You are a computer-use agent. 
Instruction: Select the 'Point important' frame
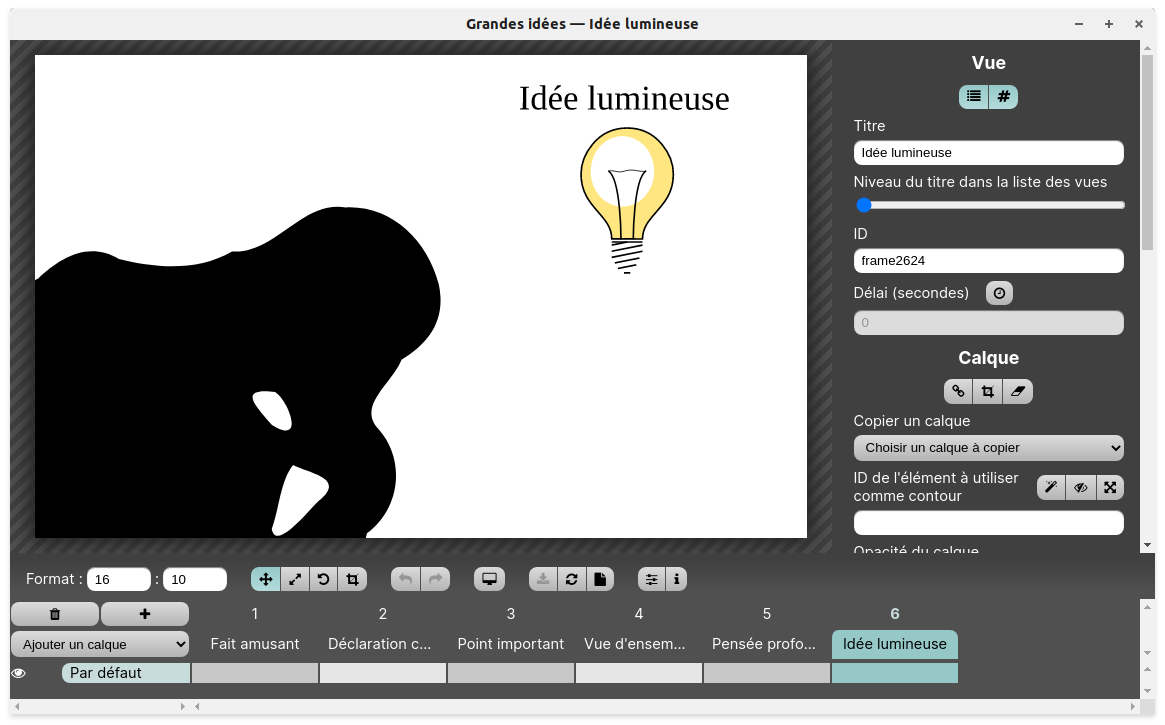pyautogui.click(x=510, y=644)
